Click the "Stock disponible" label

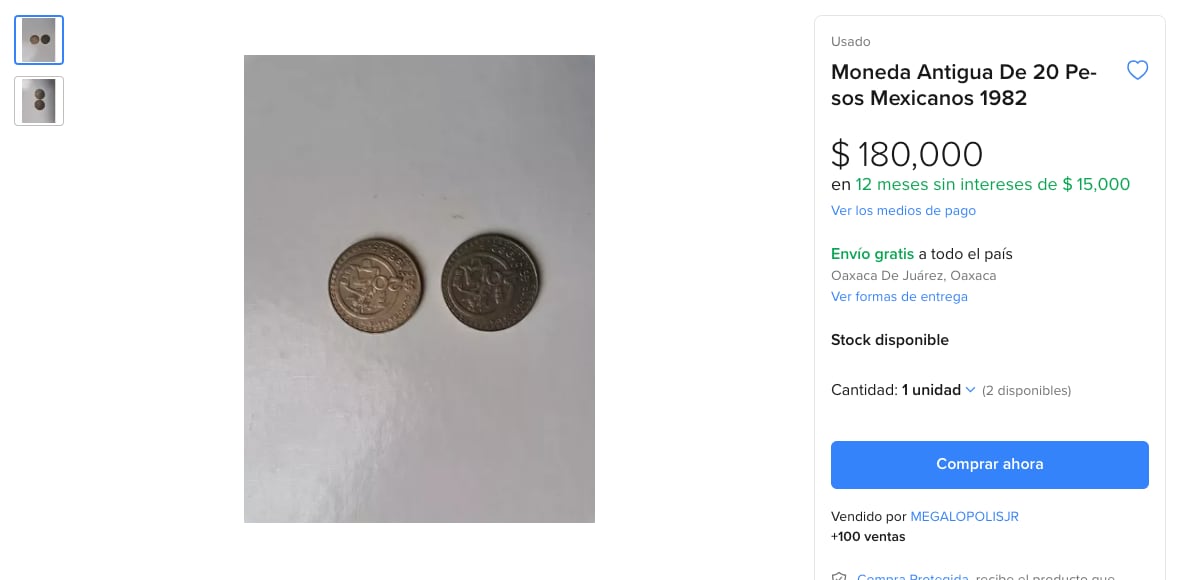pyautogui.click(x=890, y=340)
